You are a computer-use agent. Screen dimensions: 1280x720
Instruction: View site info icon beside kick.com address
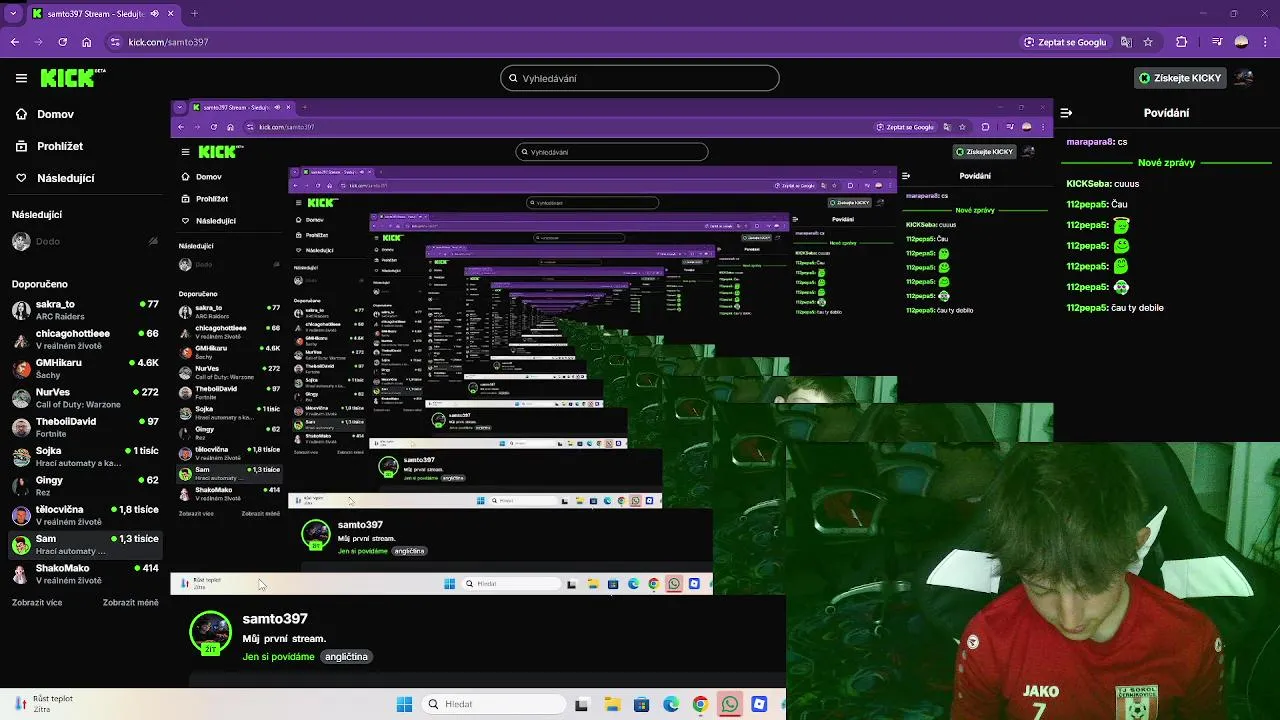point(115,42)
